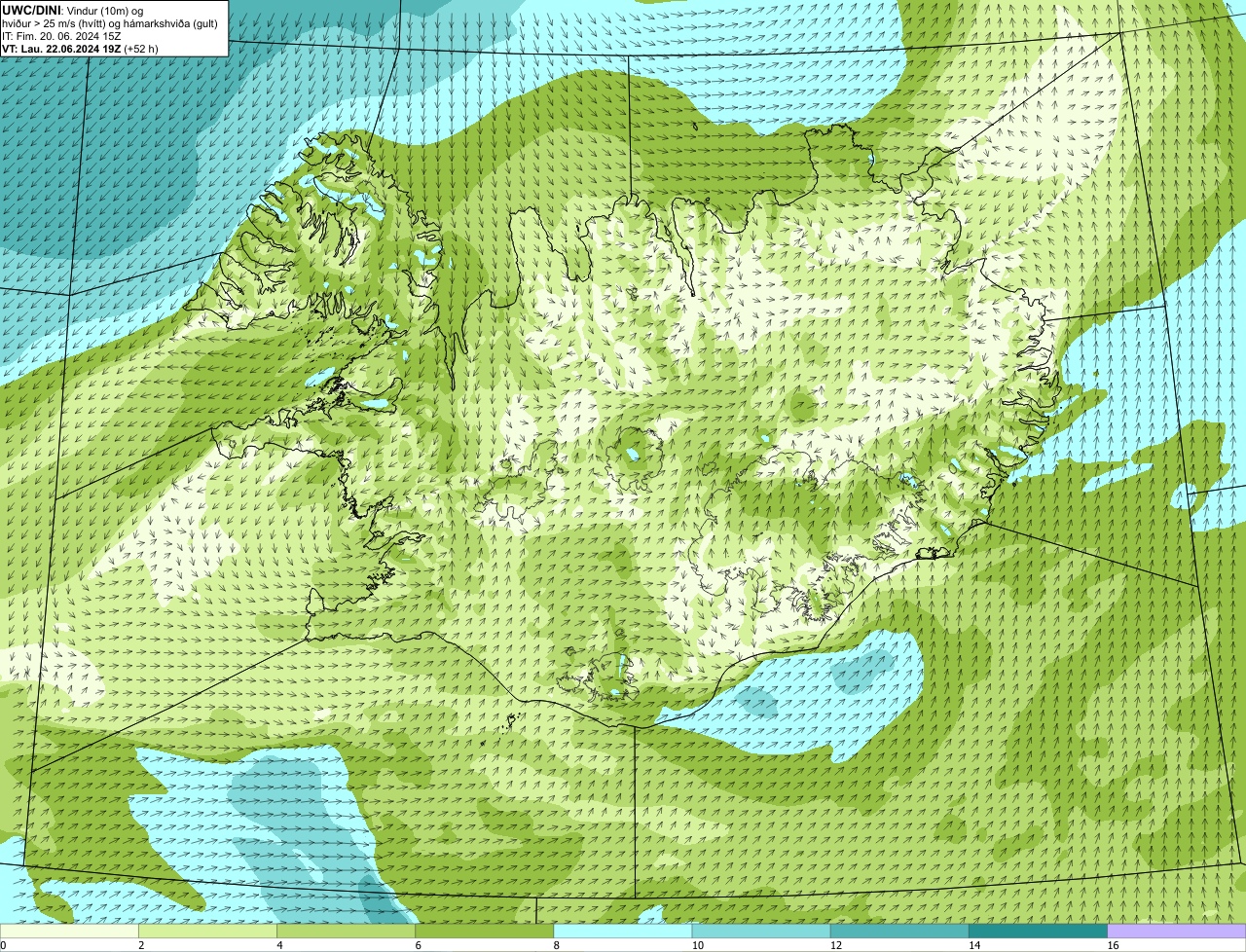
Task: Click the legend label '16'
Action: (x=1113, y=945)
